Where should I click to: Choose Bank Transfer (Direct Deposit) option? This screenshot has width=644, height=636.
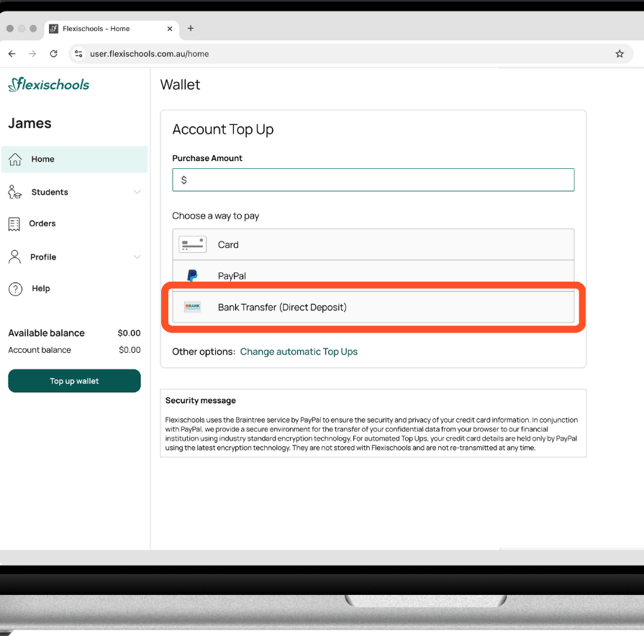coord(373,307)
